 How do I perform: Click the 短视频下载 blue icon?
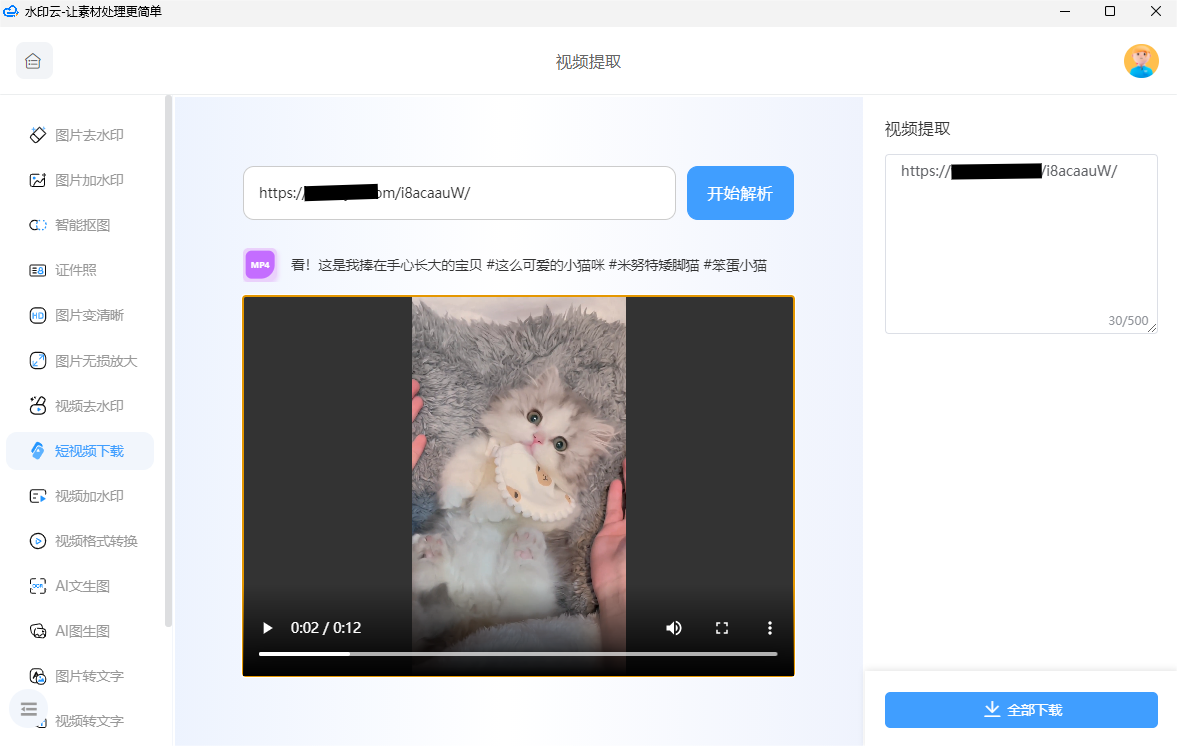tap(38, 451)
